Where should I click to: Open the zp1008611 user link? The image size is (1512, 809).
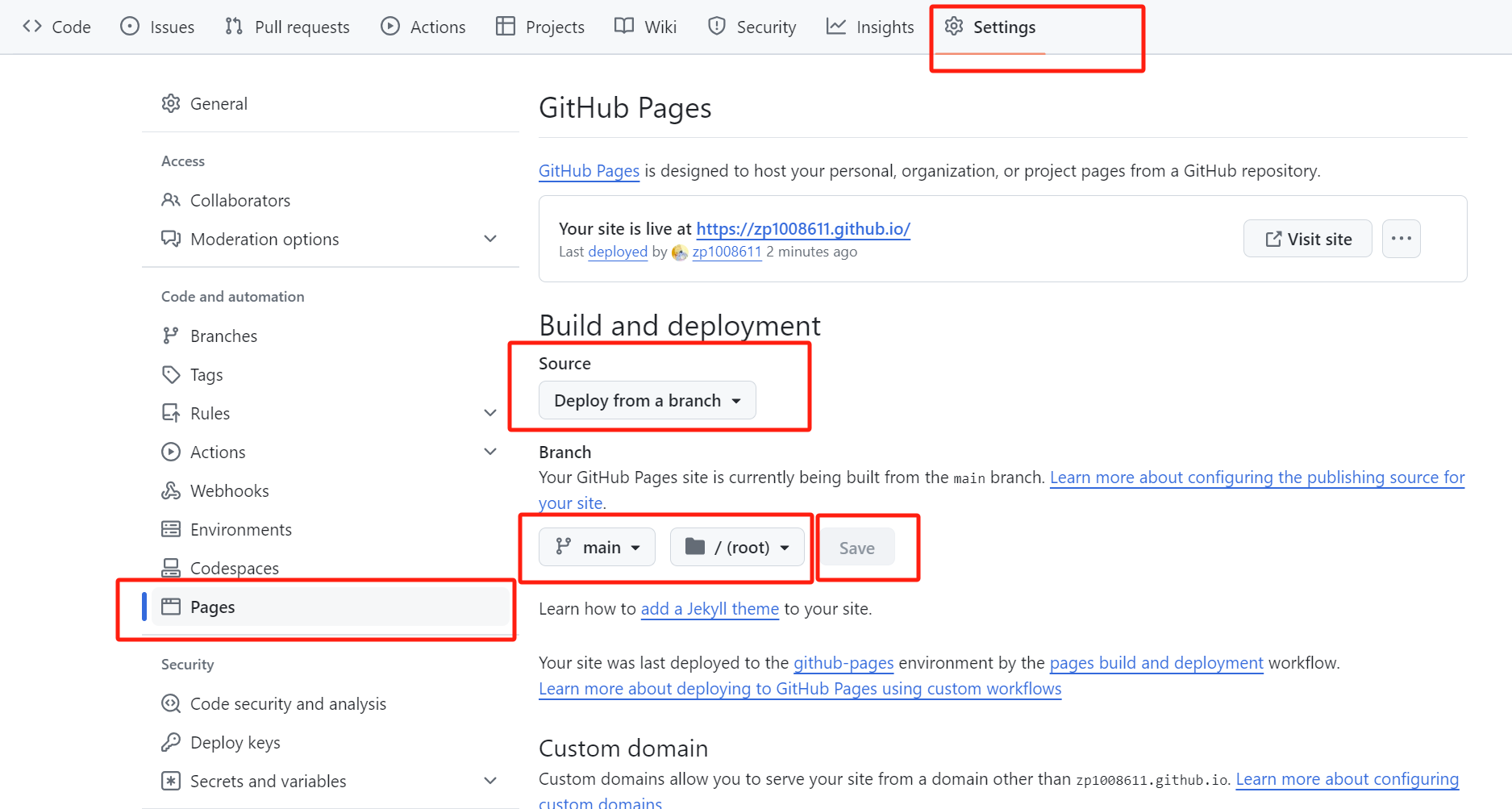point(727,252)
